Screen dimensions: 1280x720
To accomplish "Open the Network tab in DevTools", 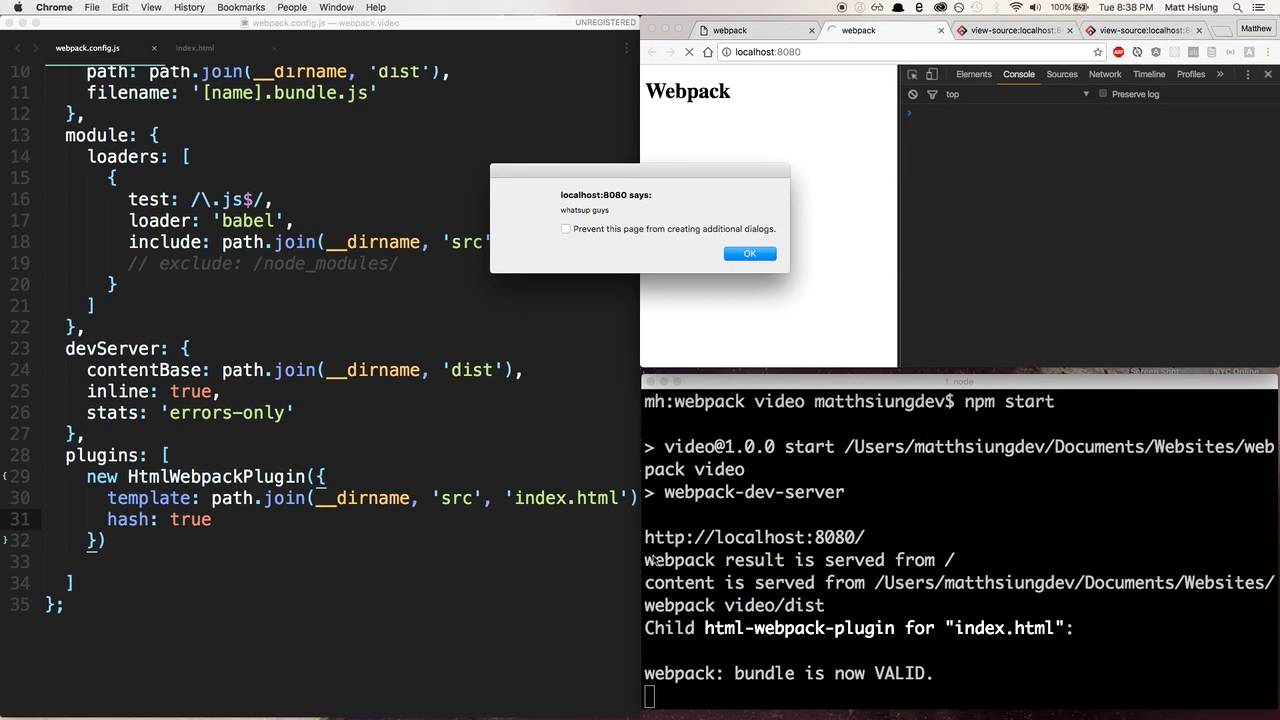I will (1105, 74).
